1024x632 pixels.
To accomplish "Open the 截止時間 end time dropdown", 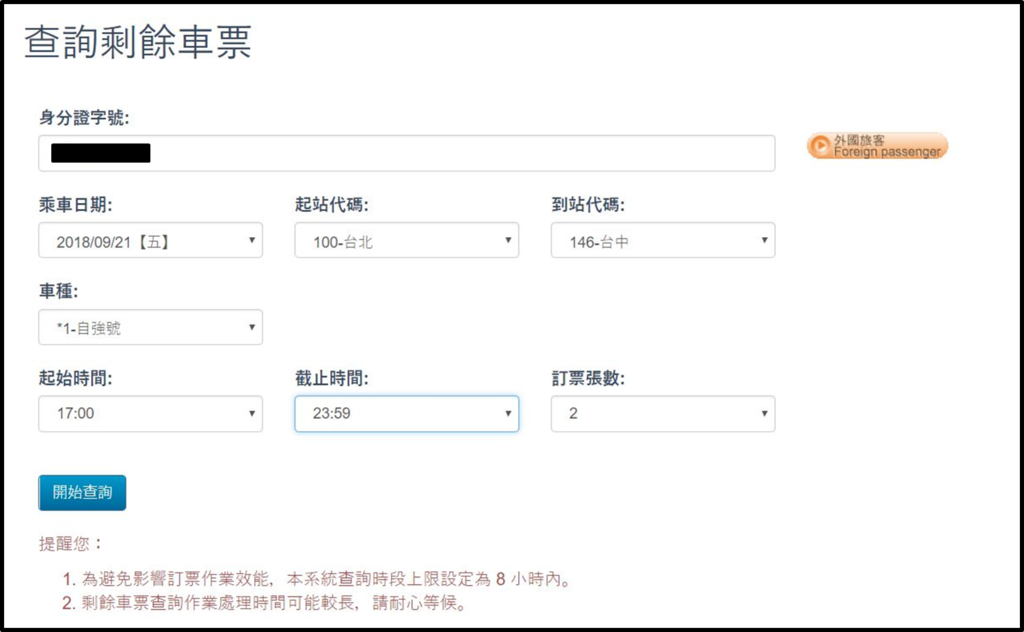I will tap(406, 413).
